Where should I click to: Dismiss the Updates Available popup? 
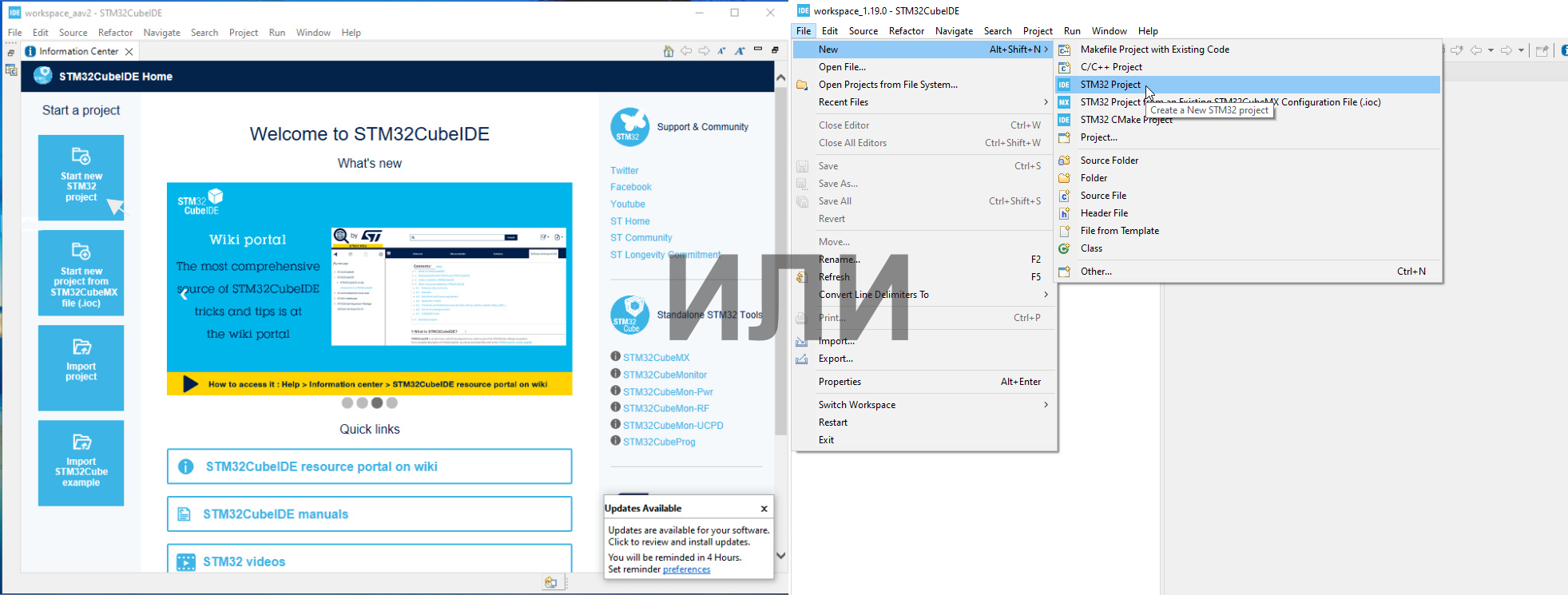(764, 508)
